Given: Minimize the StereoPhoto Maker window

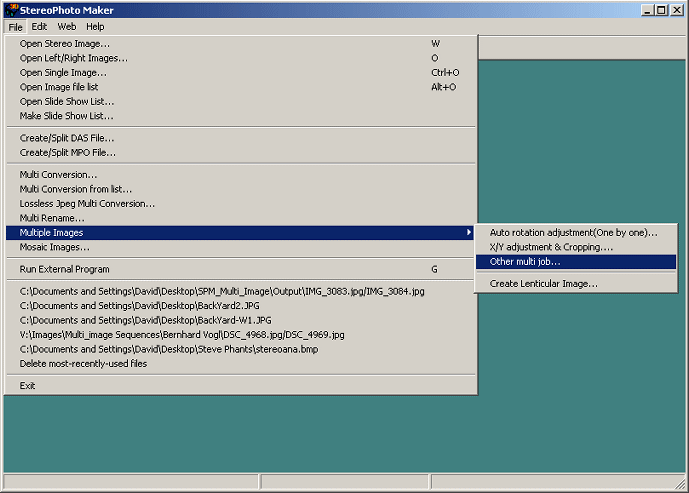Looking at the screenshot, I should pyautogui.click(x=646, y=10).
